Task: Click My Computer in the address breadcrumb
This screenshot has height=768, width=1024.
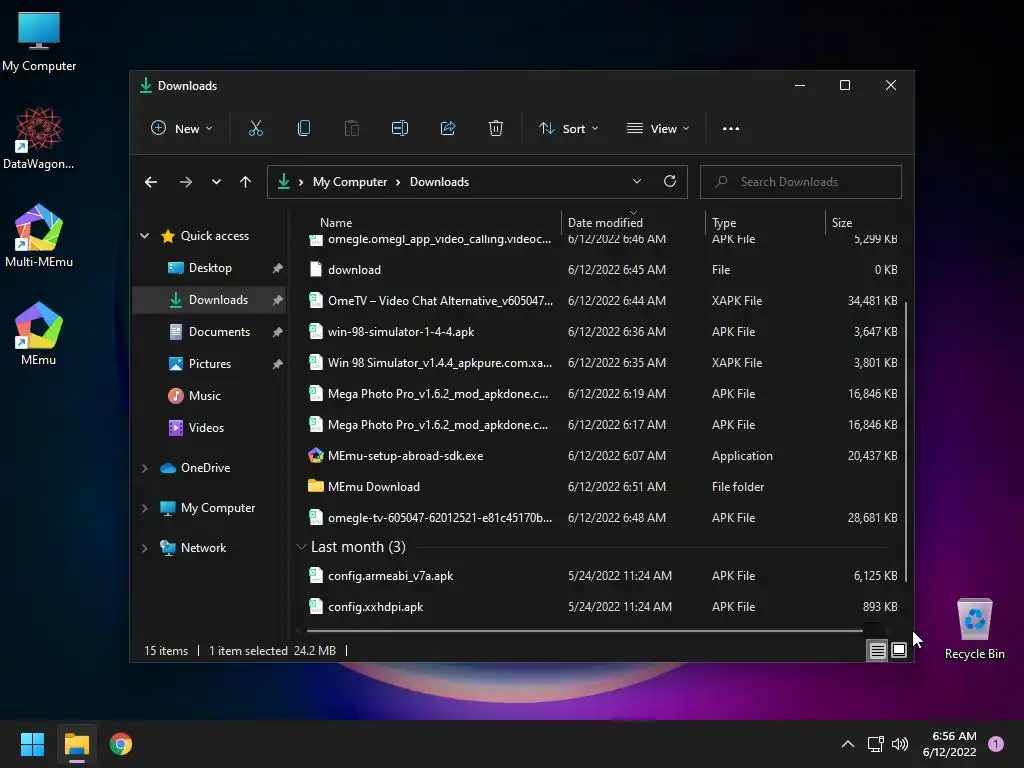Action: (350, 182)
